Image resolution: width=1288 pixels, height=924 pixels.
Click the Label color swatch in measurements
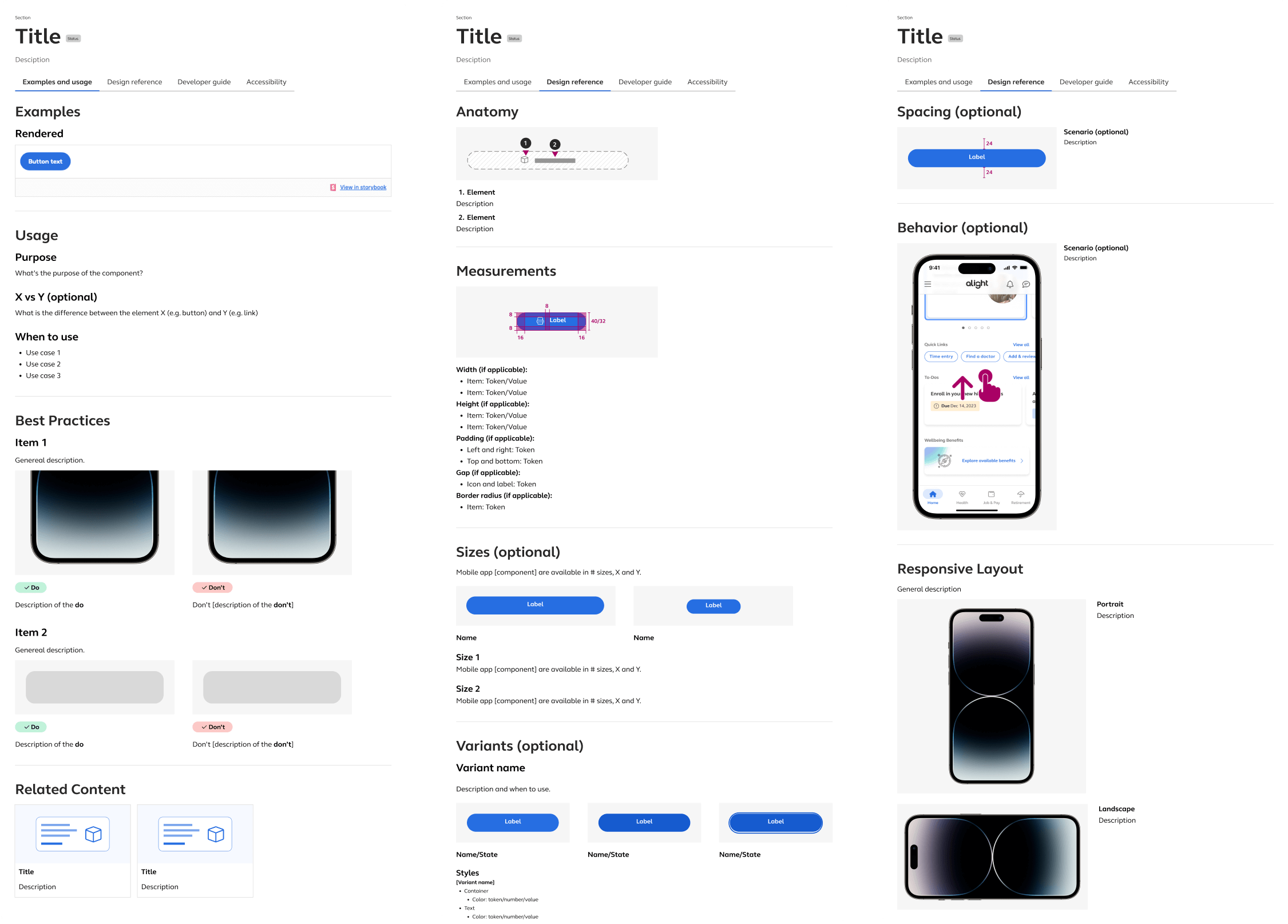[x=558, y=319]
